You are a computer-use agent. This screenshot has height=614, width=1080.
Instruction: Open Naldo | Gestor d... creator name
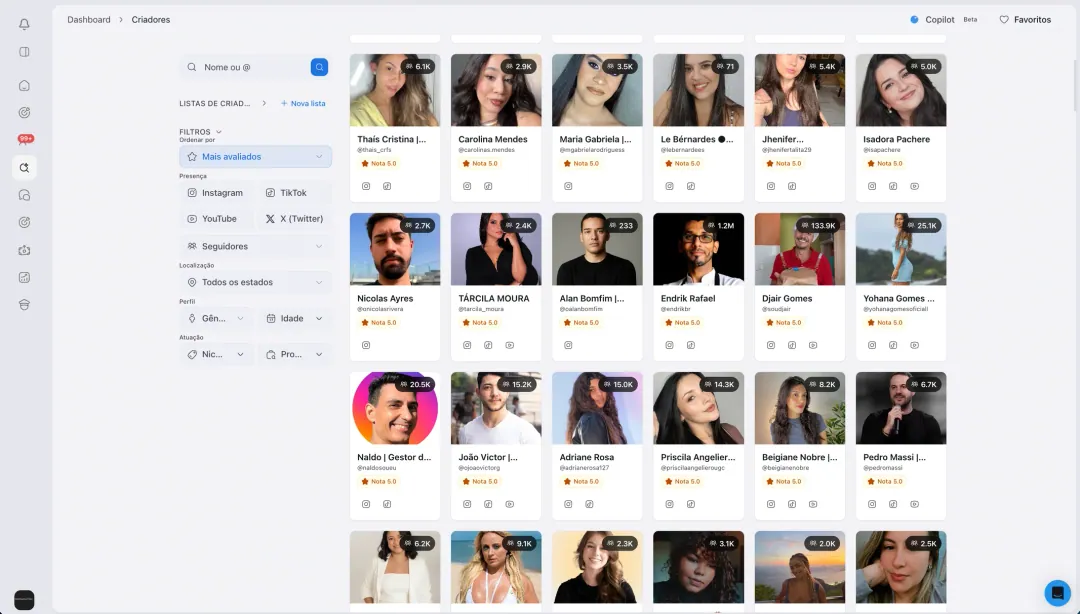pyautogui.click(x=394, y=457)
